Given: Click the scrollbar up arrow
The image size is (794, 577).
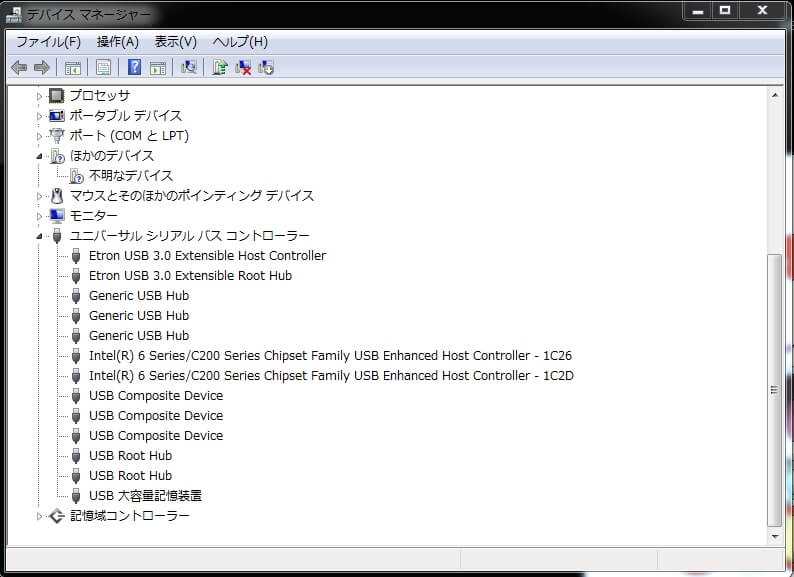Looking at the screenshot, I should click(774, 95).
